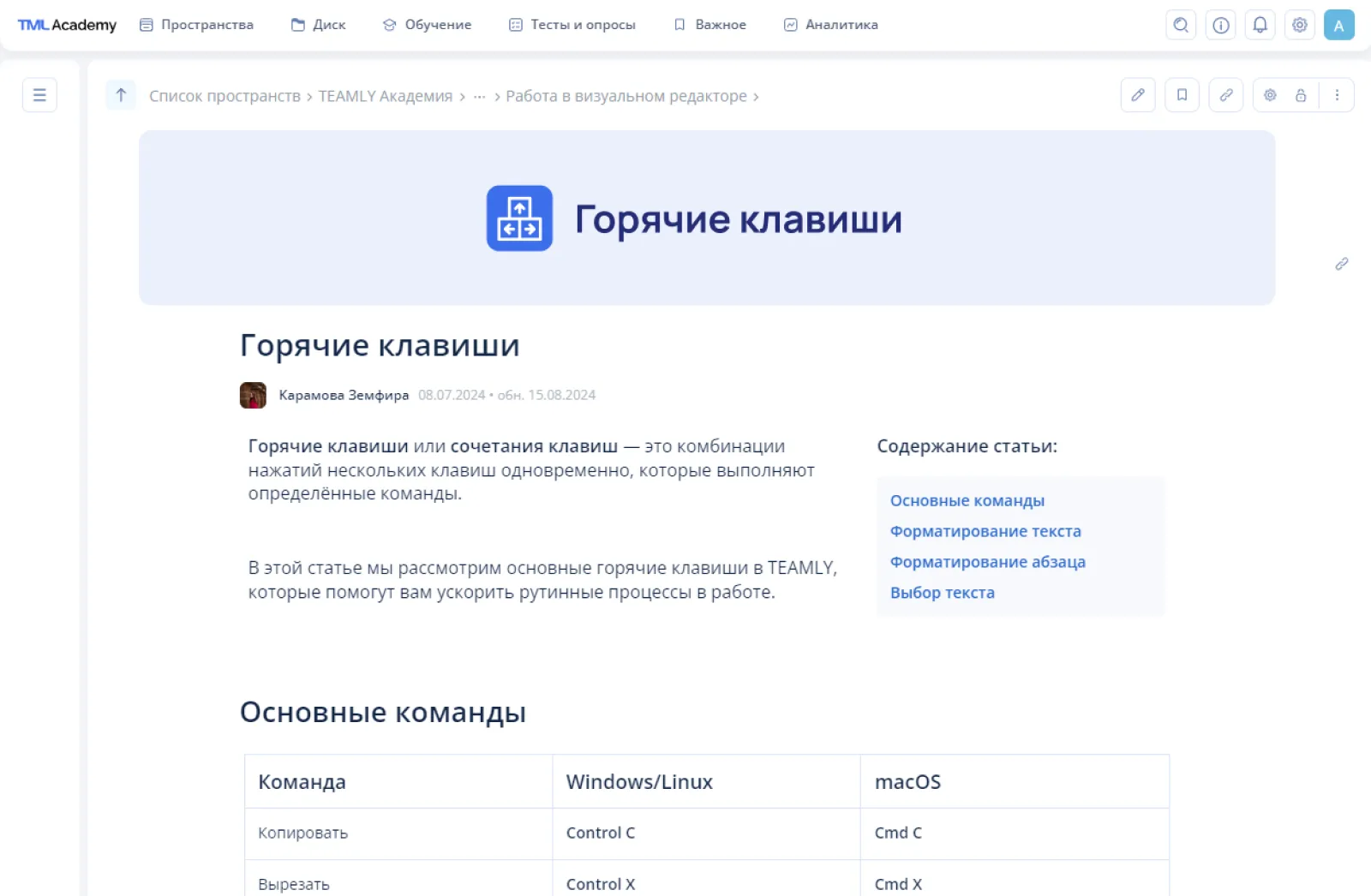This screenshot has height=896, width=1371.
Task: Bookmark this article
Action: (1182, 95)
